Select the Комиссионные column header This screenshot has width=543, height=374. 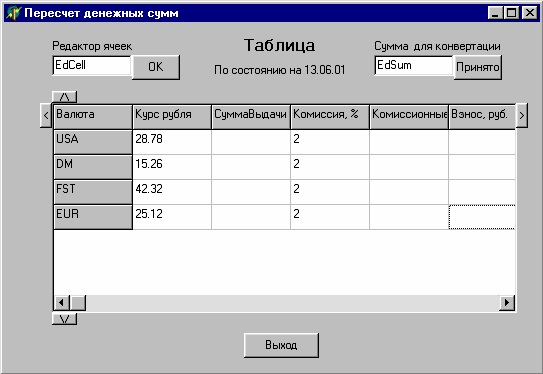409,117
